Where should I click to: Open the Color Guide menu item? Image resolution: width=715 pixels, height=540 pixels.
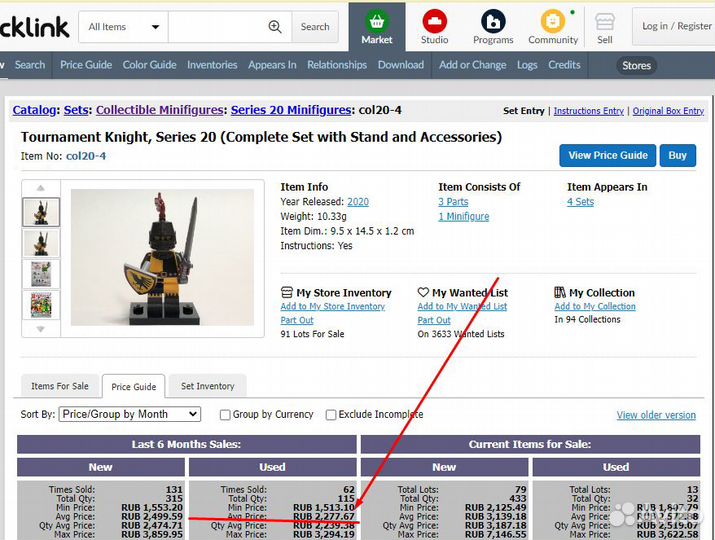[x=149, y=65]
